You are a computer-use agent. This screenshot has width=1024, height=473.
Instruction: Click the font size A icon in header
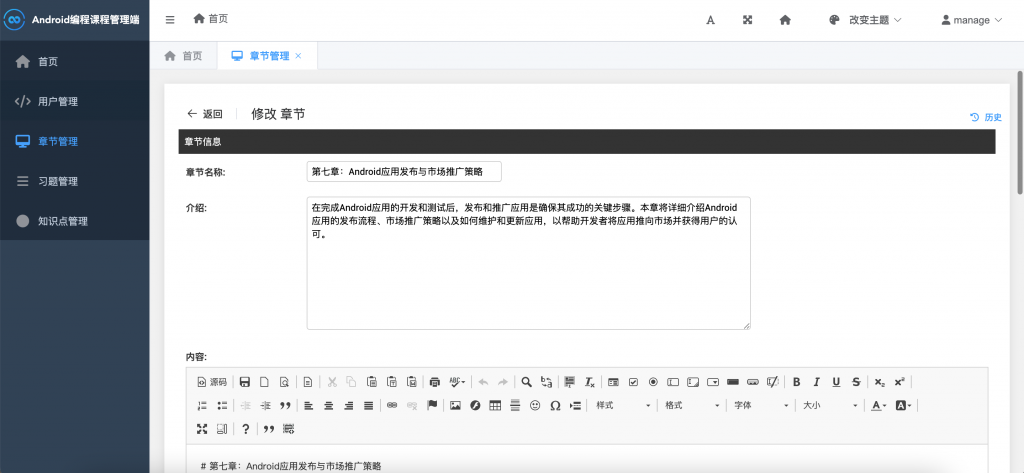click(711, 20)
